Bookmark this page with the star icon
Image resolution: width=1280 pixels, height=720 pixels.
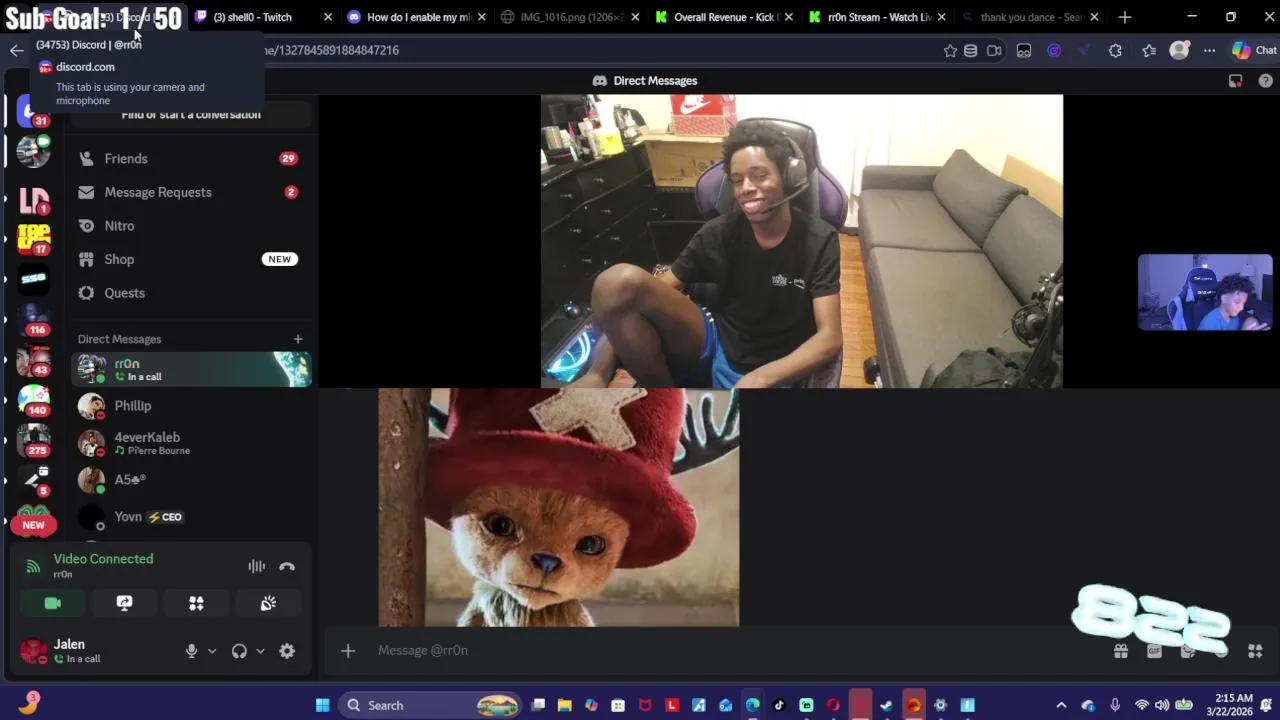point(950,50)
